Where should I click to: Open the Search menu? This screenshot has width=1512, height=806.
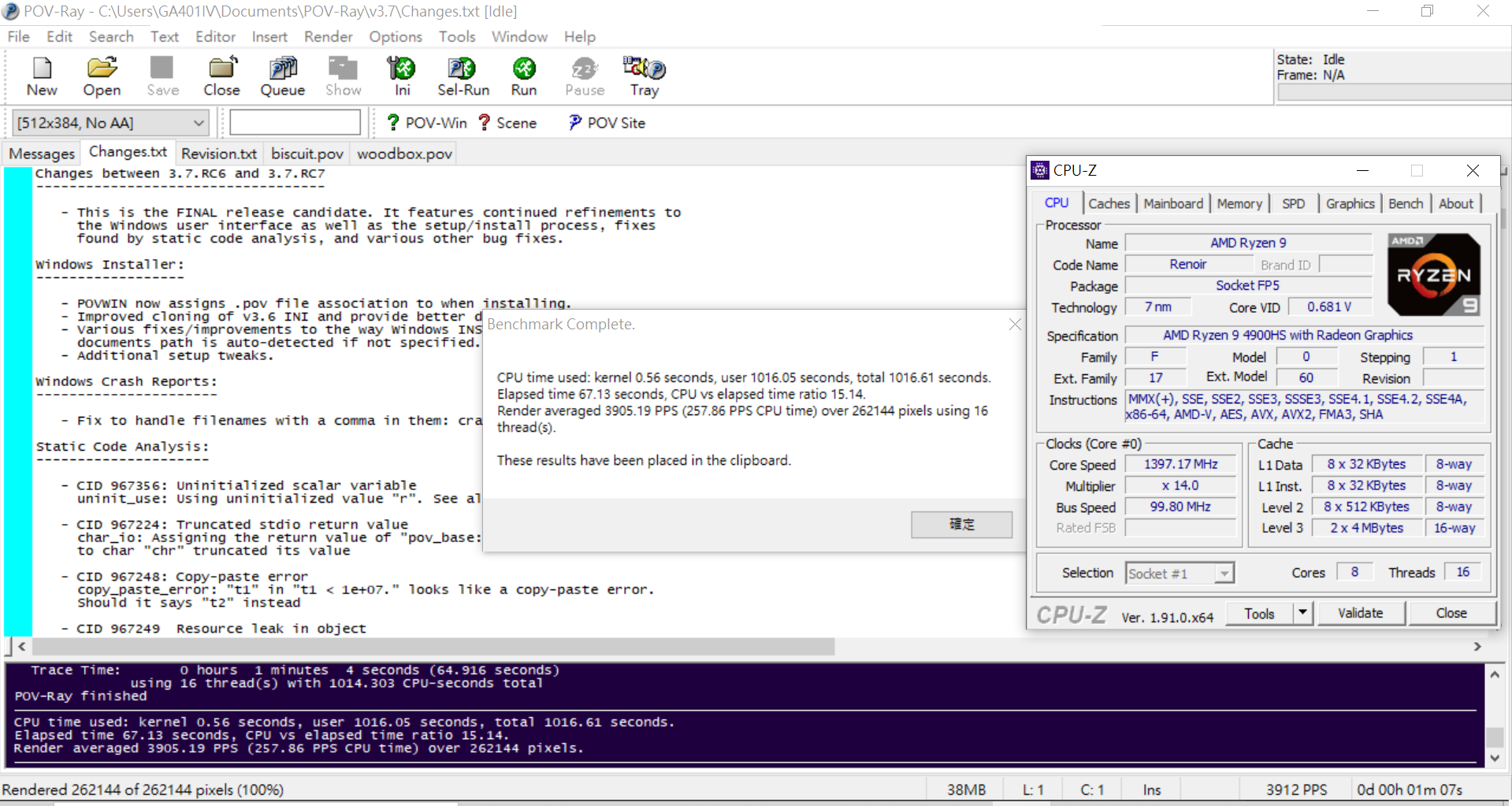[x=111, y=36]
